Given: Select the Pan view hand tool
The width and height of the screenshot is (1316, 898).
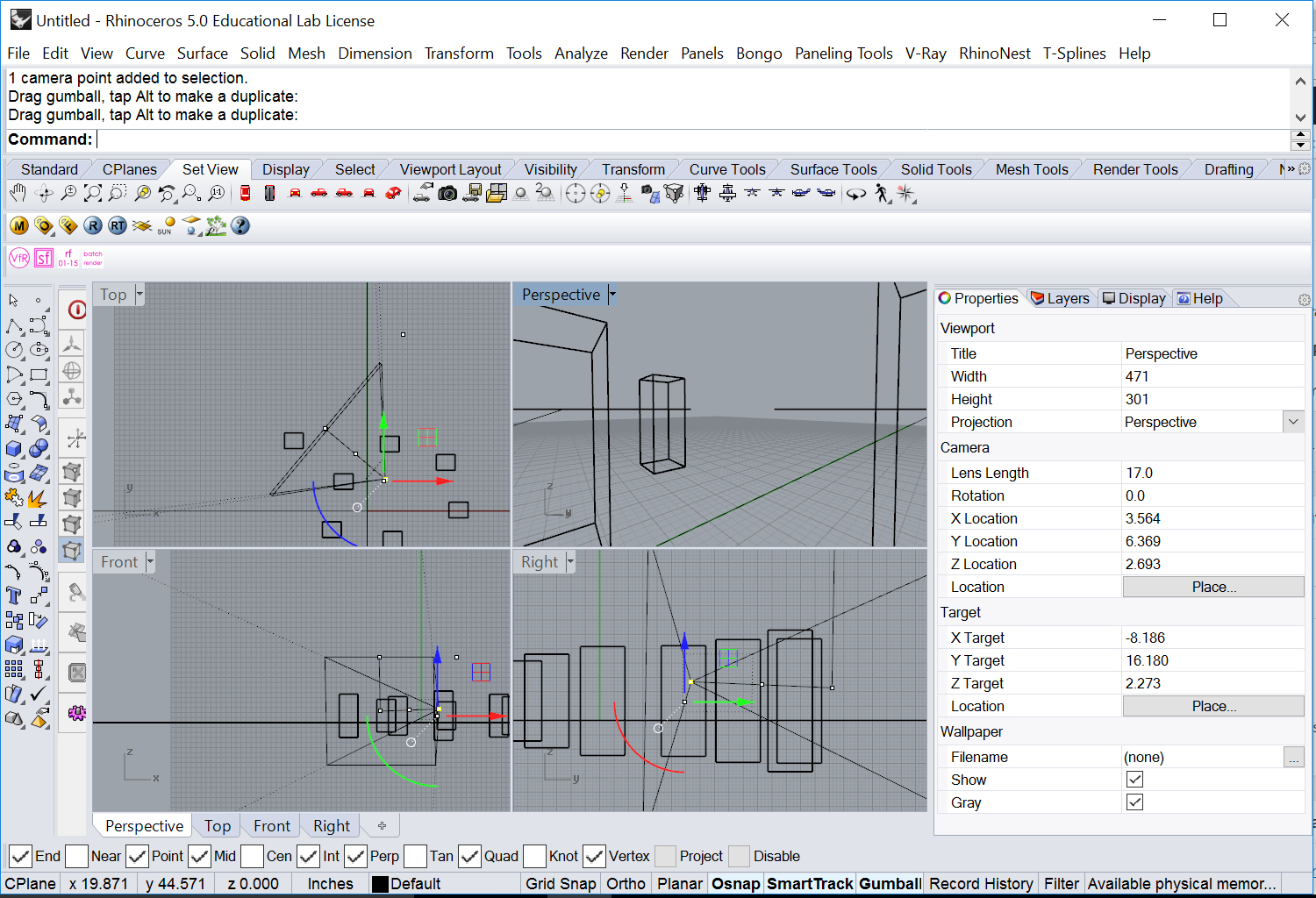Looking at the screenshot, I should tap(18, 193).
